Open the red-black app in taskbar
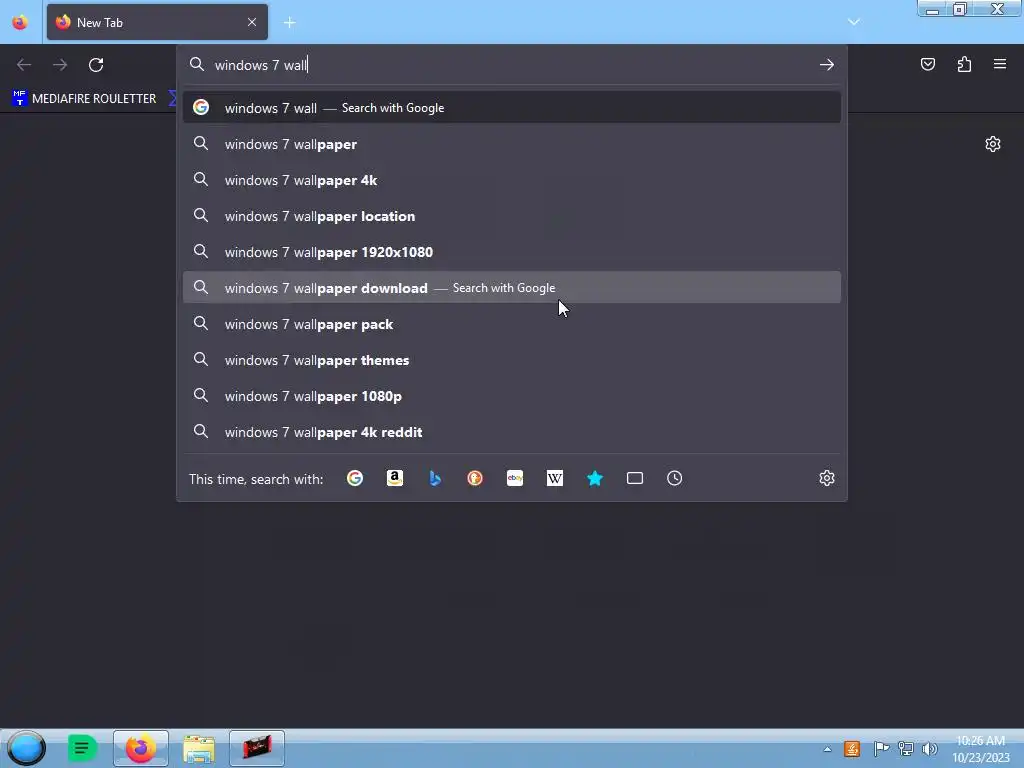 pos(257,748)
